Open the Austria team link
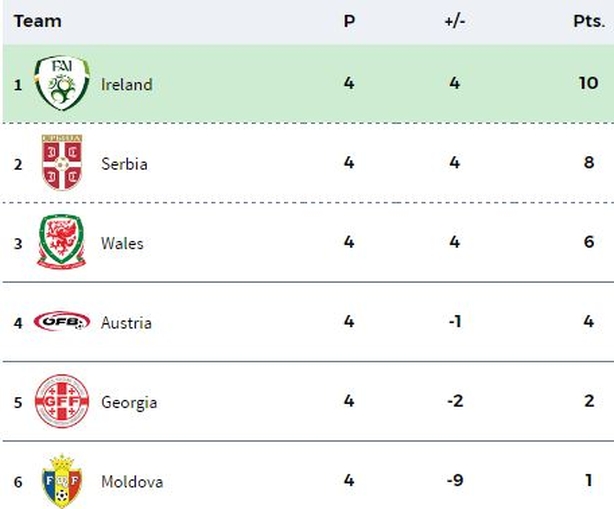614x509 pixels. (126, 323)
